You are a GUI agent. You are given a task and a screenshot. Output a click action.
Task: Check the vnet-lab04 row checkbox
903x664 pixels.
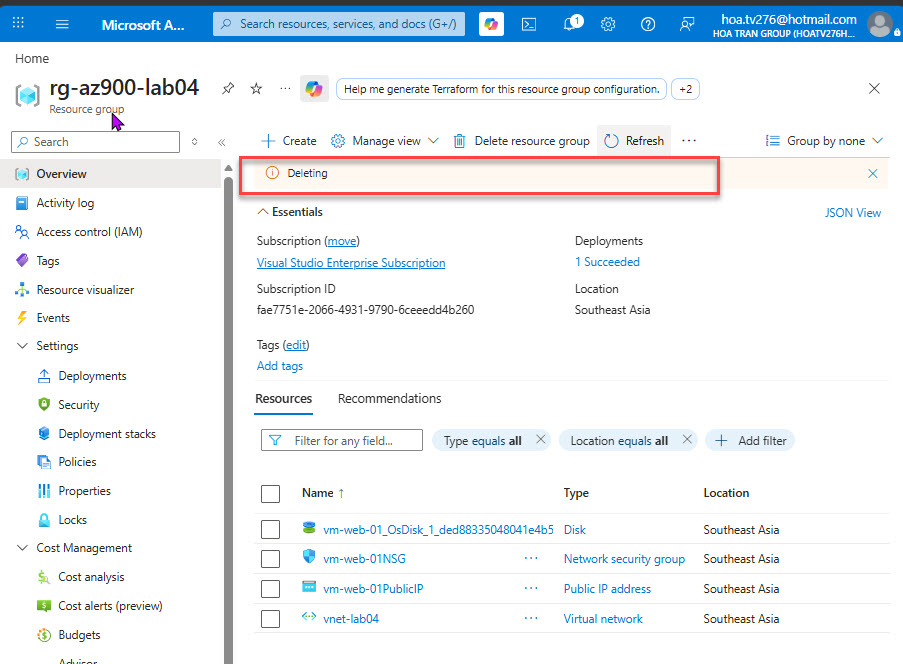[x=270, y=619]
